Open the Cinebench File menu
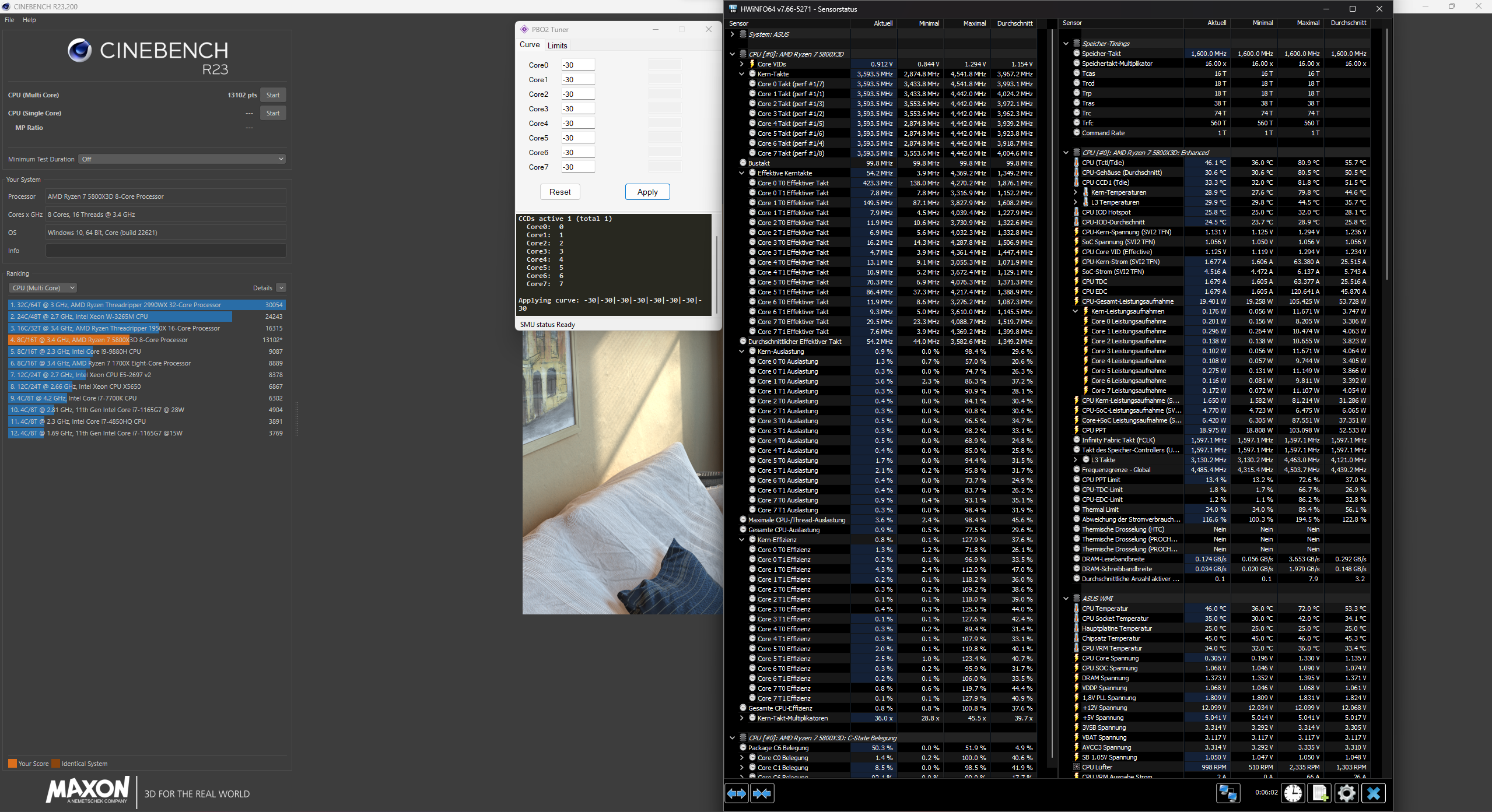The height and width of the screenshot is (812, 1492). (x=9, y=20)
